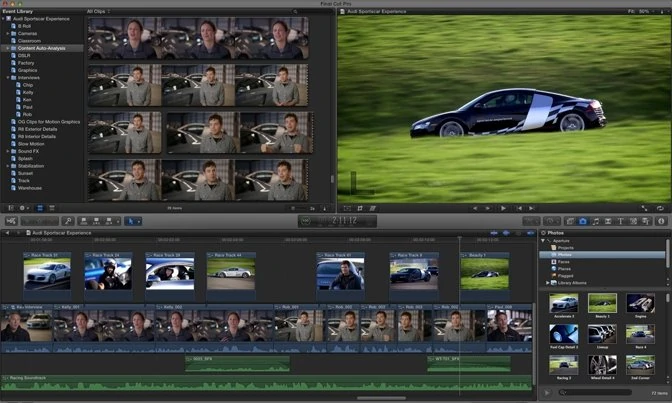Click the Photos browser search field
Image resolution: width=672 pixels, height=403 pixels.
[595, 392]
